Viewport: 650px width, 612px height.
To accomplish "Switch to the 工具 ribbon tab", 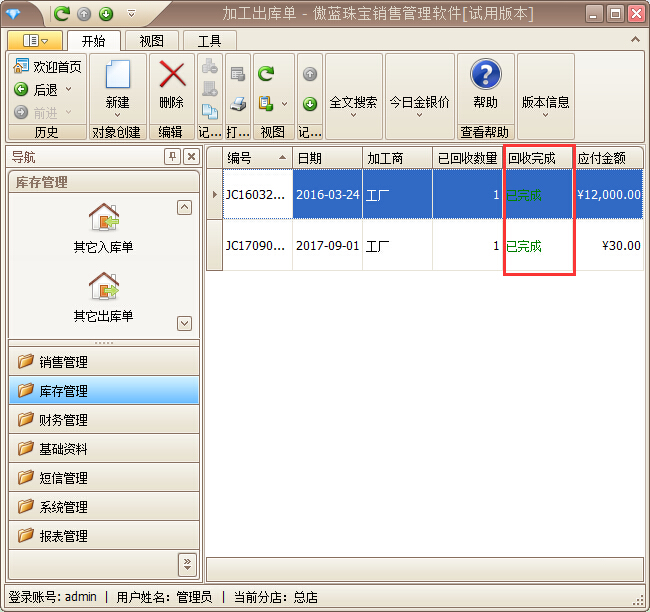I will click(x=209, y=41).
